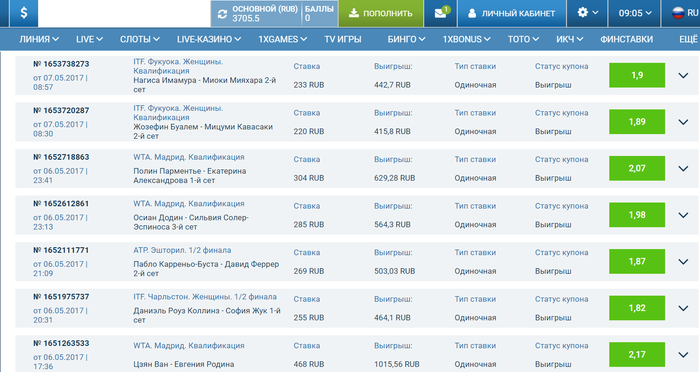Open ITF Чарльстон 1/2 финала link
Viewport: 700px width, 372px height.
coord(205,297)
